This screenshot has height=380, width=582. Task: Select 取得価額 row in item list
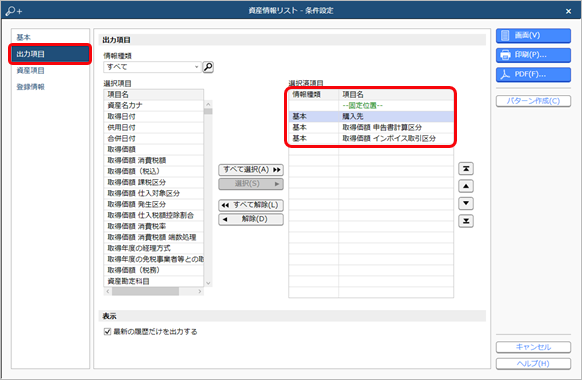(154, 150)
